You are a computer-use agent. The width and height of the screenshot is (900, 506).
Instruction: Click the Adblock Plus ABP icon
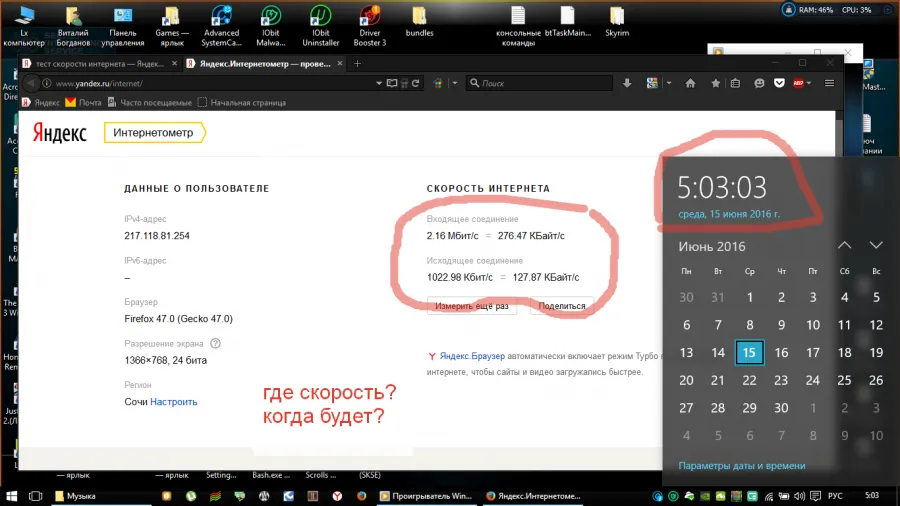[798, 83]
